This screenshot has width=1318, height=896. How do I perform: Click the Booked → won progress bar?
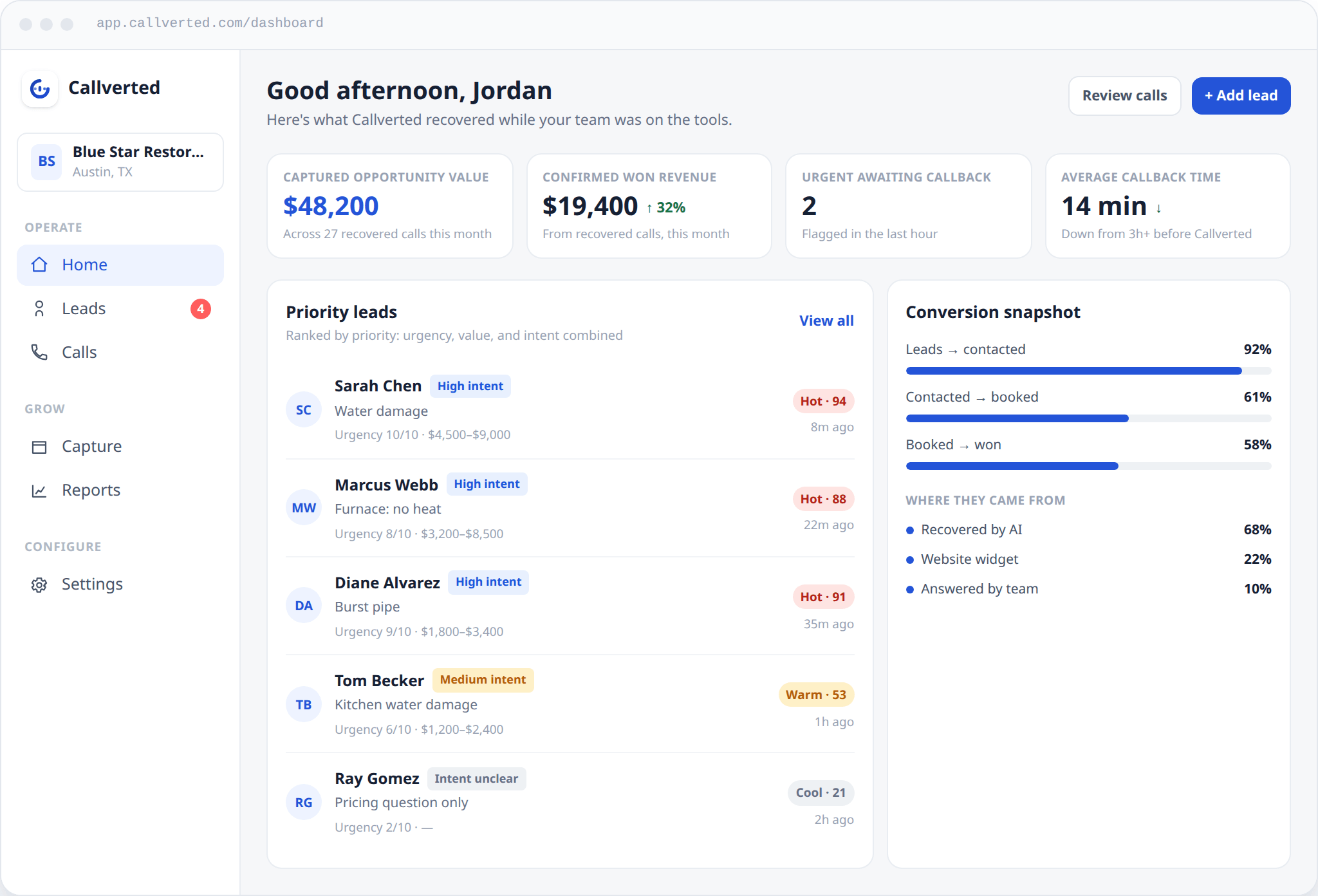coord(1088,466)
